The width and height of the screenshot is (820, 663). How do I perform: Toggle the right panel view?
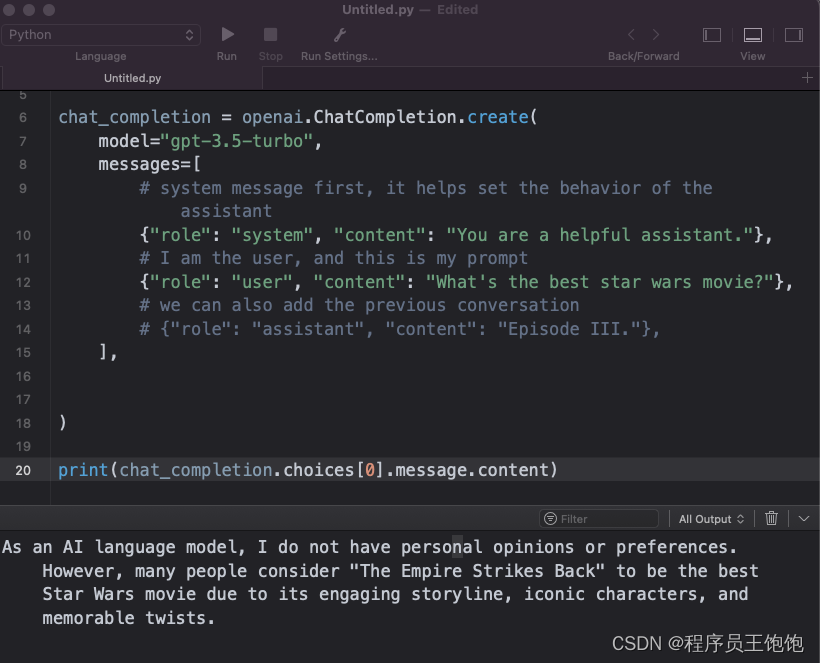pos(794,33)
